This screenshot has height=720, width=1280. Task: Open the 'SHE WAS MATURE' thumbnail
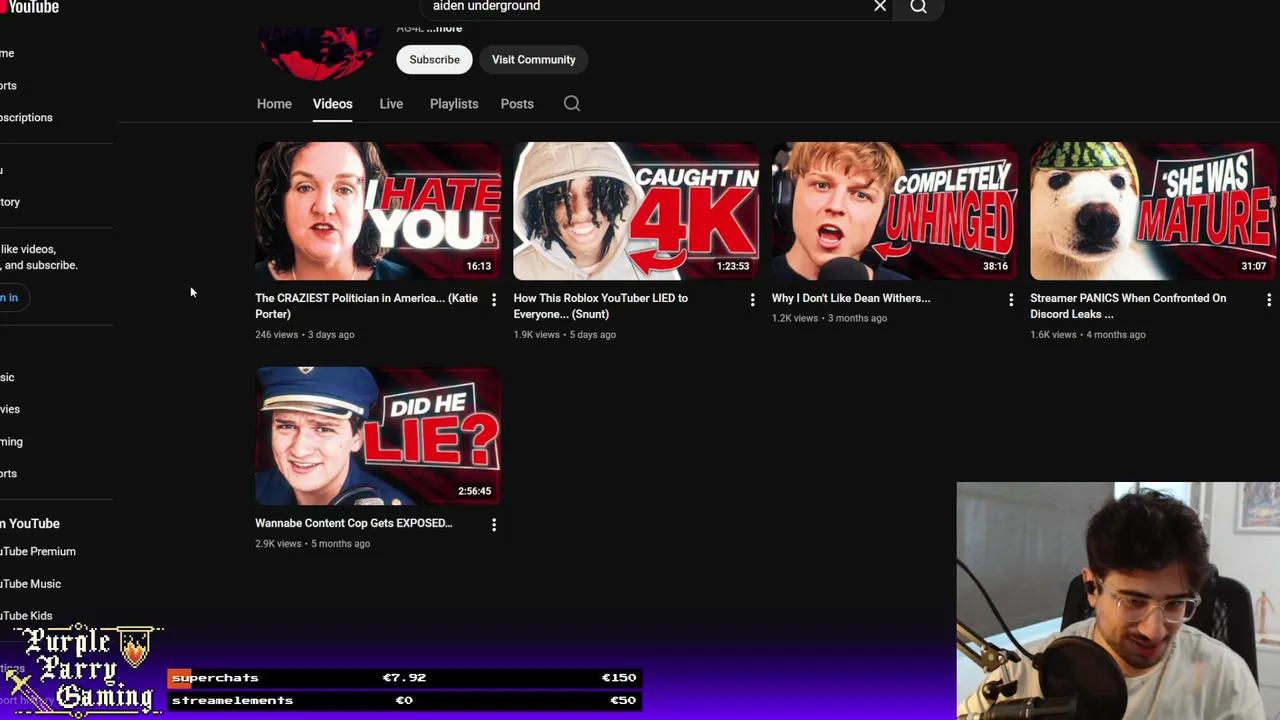[x=1153, y=211]
